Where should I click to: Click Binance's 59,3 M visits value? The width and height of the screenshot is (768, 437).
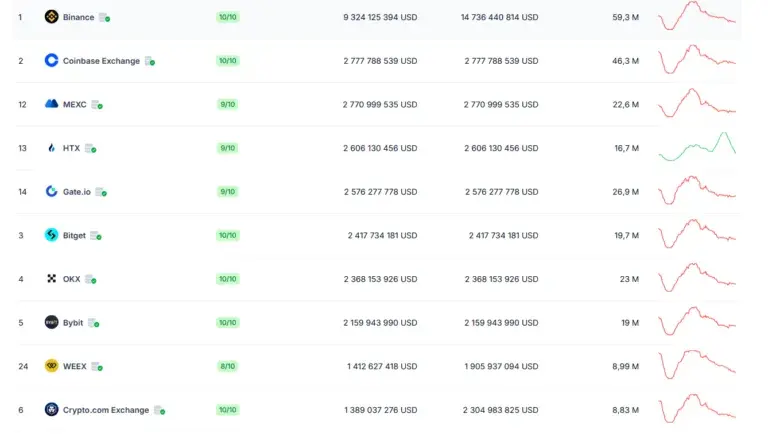tap(625, 17)
